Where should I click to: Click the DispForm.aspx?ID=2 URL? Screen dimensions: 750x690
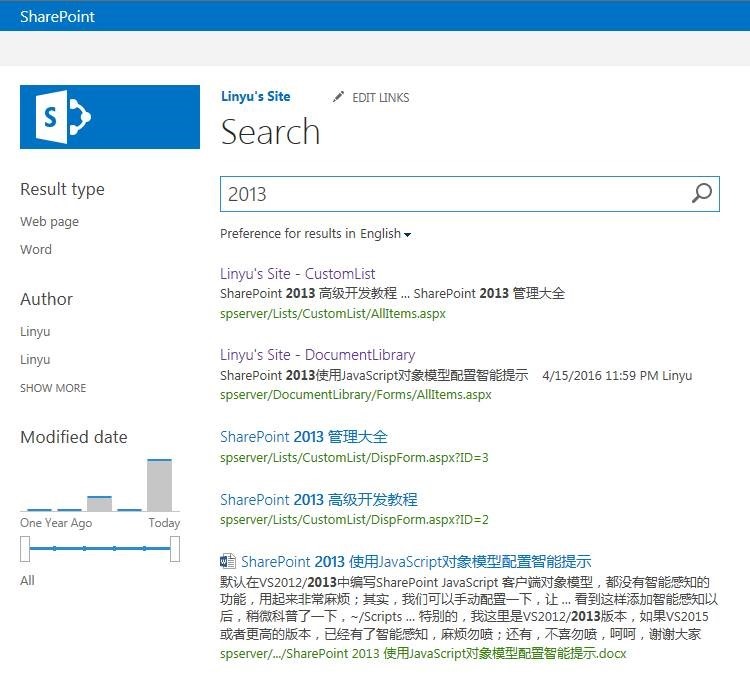tap(354, 520)
